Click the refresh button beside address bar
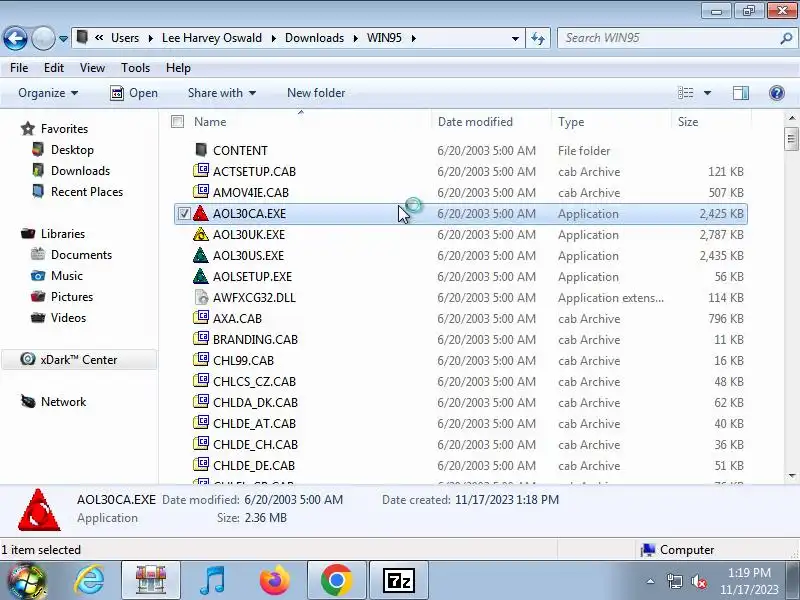The height and width of the screenshot is (600, 800). tap(538, 38)
